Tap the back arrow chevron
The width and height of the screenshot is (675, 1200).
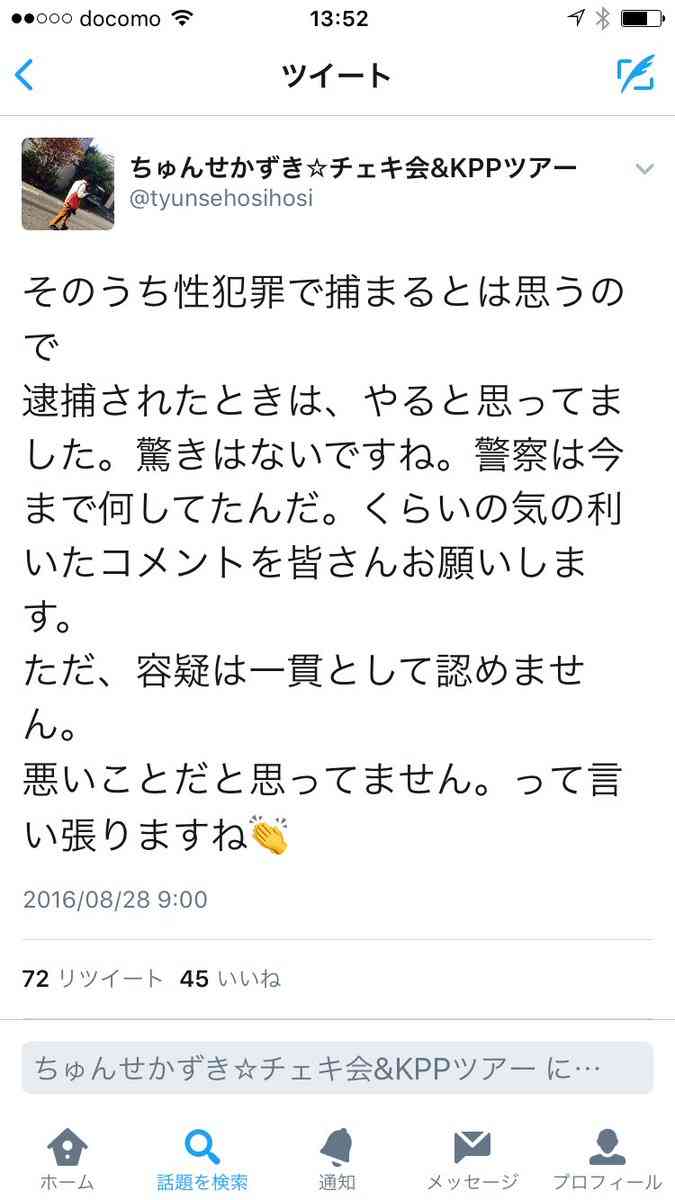coord(24,75)
